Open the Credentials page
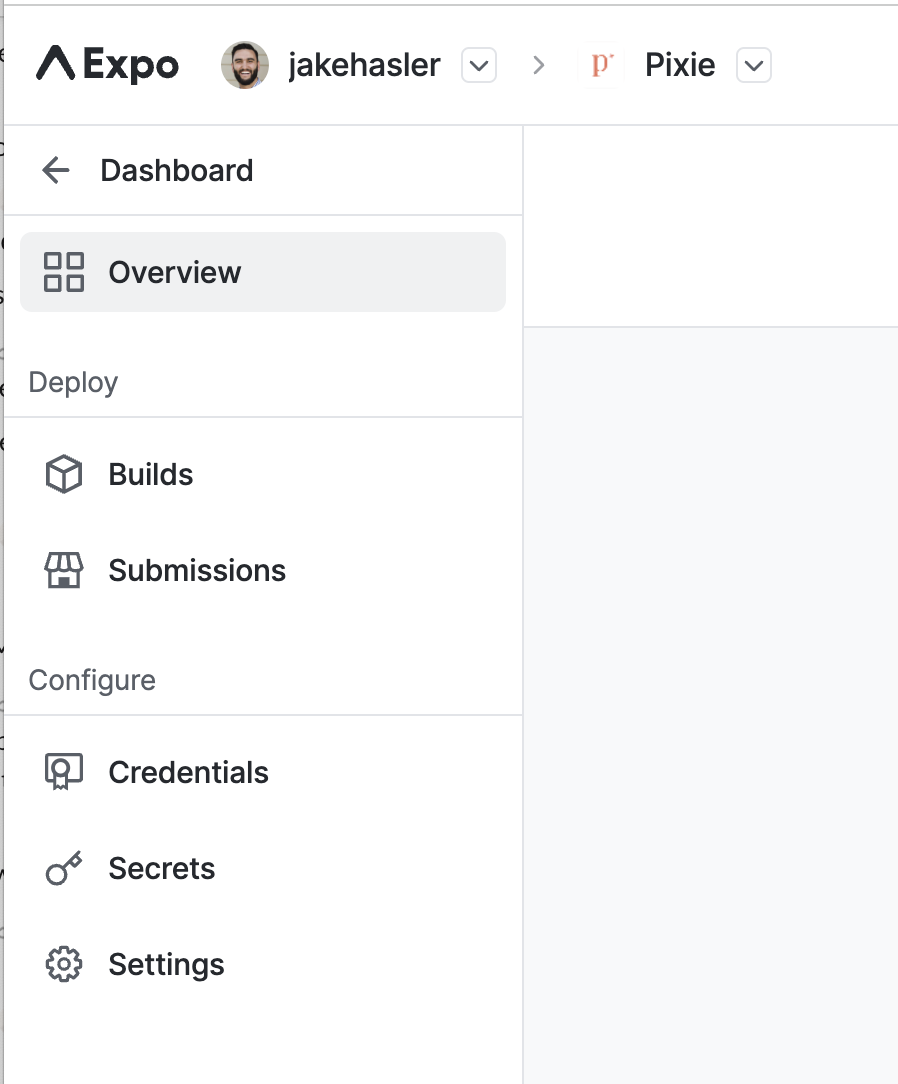The width and height of the screenshot is (898, 1084). [x=188, y=772]
